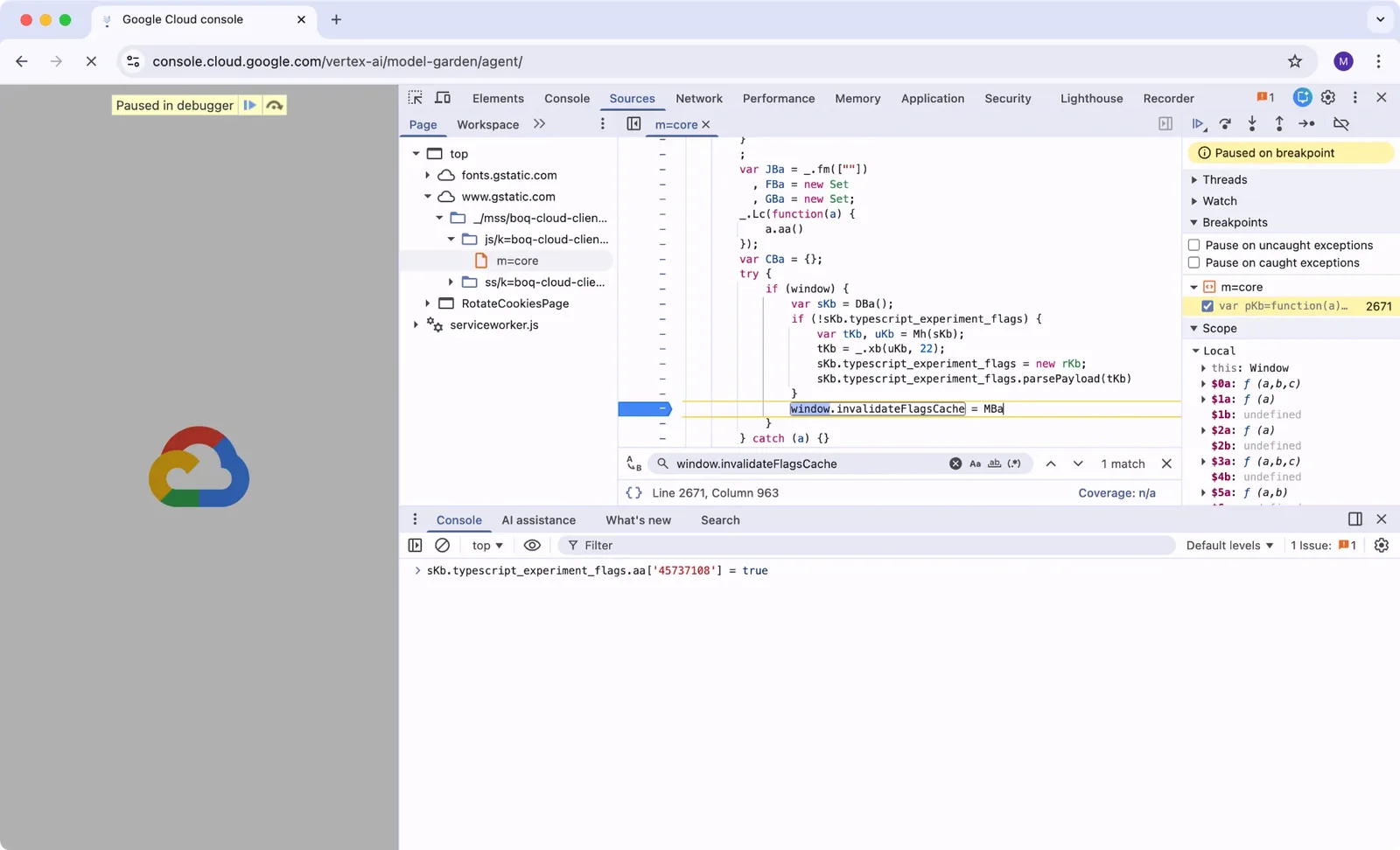Select the inspect element picker icon

point(416,98)
